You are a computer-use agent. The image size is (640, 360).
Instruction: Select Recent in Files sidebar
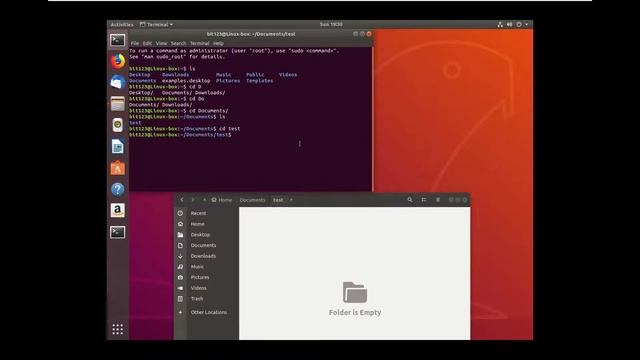point(198,213)
